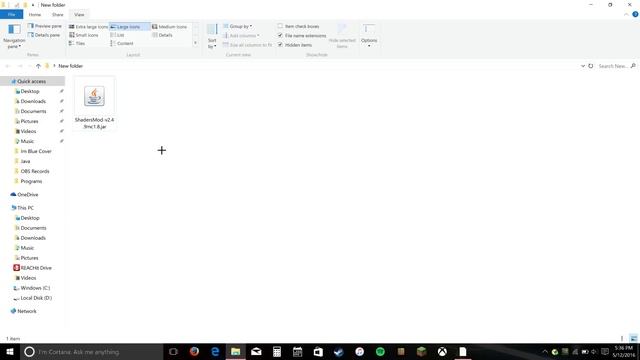Screen dimensions: 640x360
Task: Click the Cortana search box
Action: click(91, 351)
